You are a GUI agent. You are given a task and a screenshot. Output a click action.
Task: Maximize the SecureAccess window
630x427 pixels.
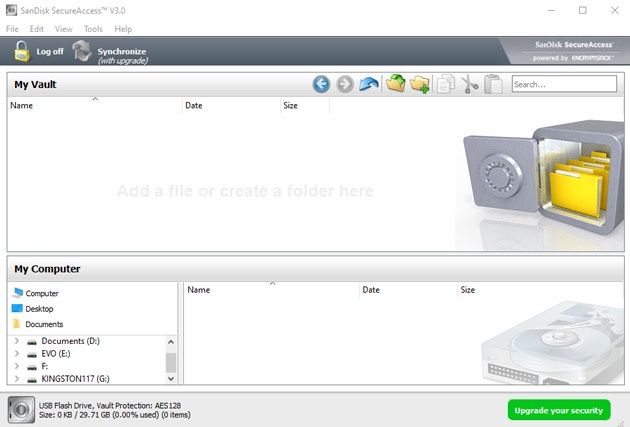583,10
